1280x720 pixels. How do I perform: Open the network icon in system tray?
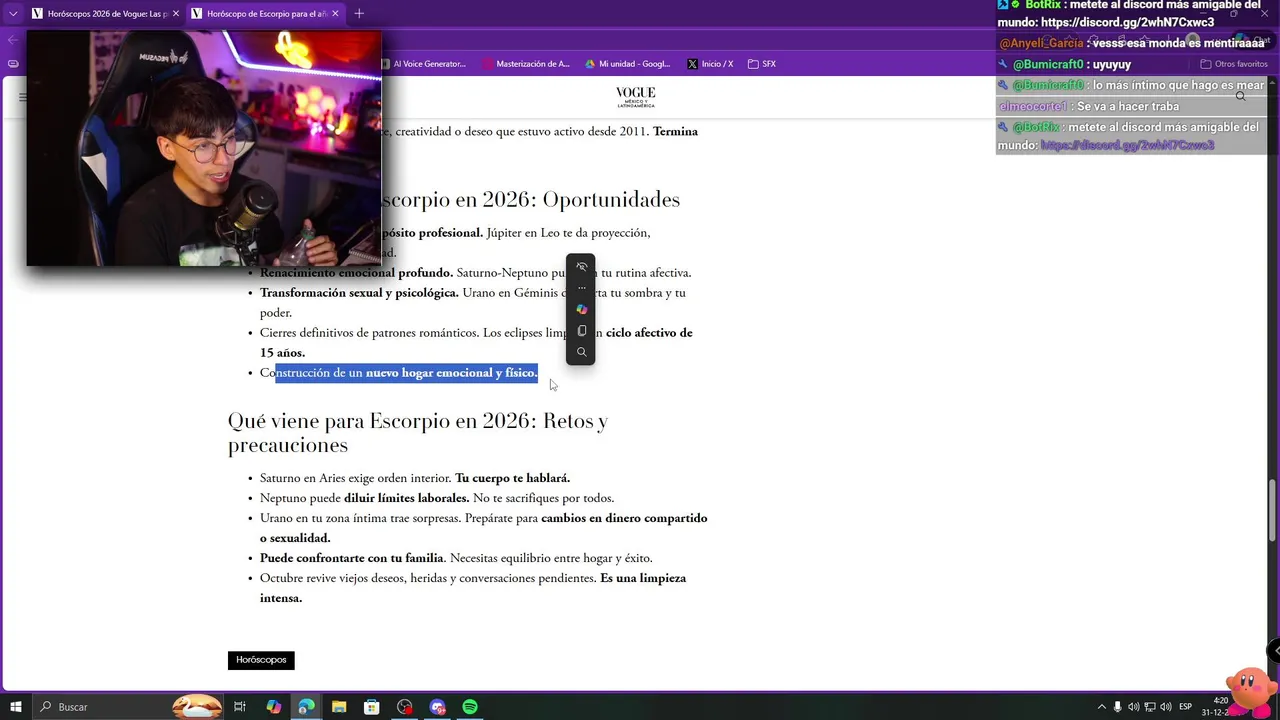[x=1150, y=707]
